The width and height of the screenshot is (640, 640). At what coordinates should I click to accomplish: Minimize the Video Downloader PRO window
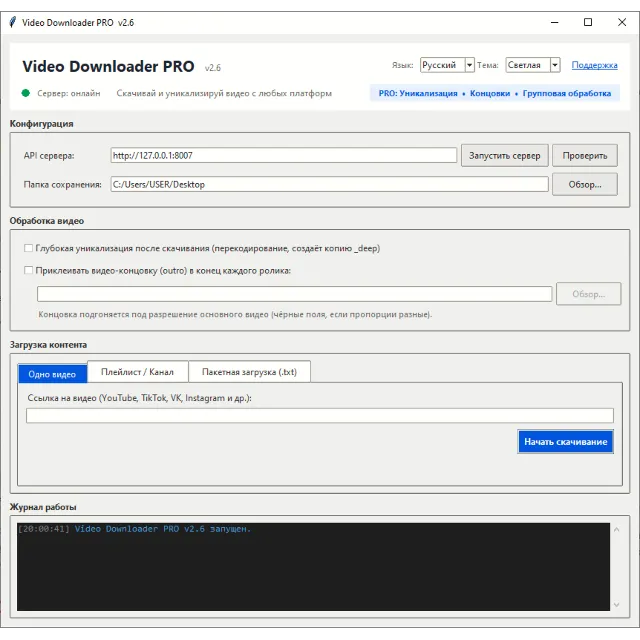point(554,22)
